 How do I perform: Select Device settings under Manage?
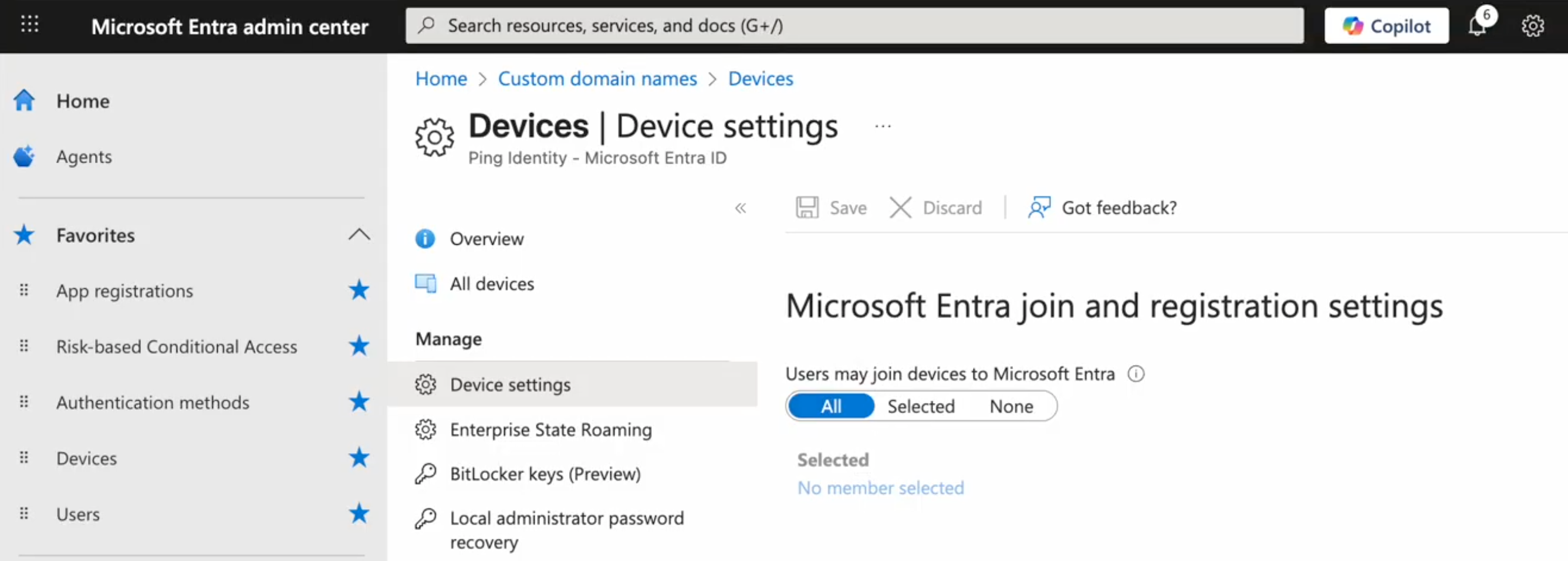[510, 384]
